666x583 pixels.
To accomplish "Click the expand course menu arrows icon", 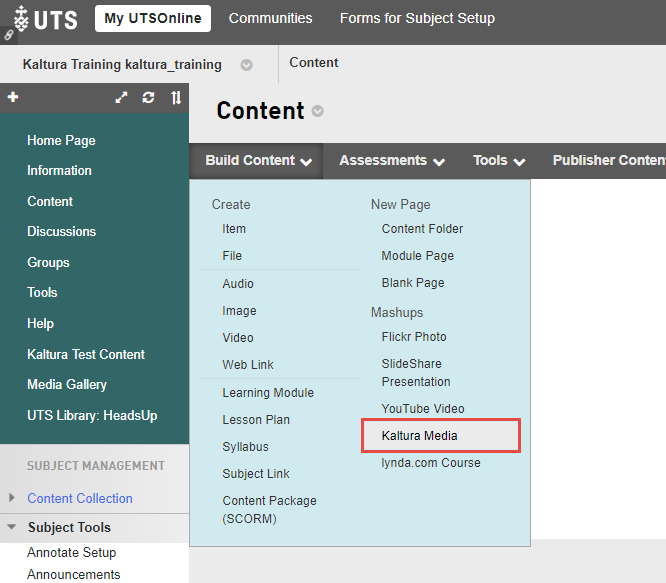I will click(121, 97).
